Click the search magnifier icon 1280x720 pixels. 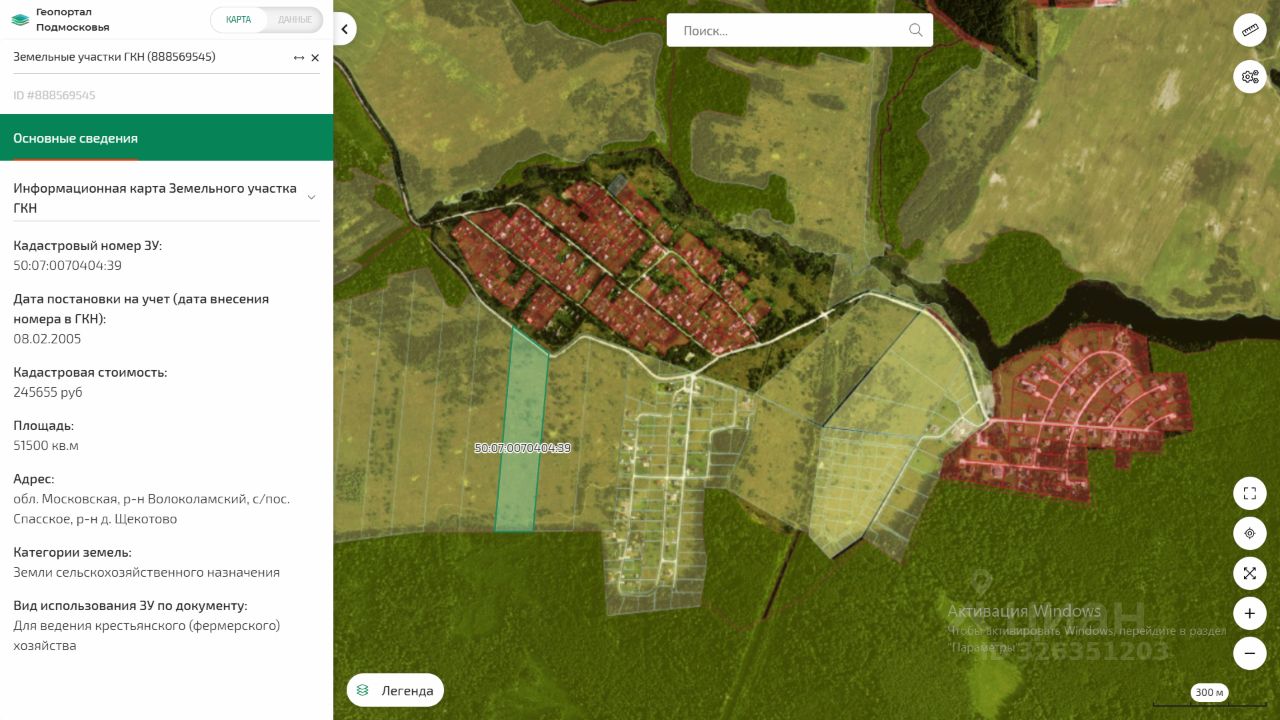(915, 30)
